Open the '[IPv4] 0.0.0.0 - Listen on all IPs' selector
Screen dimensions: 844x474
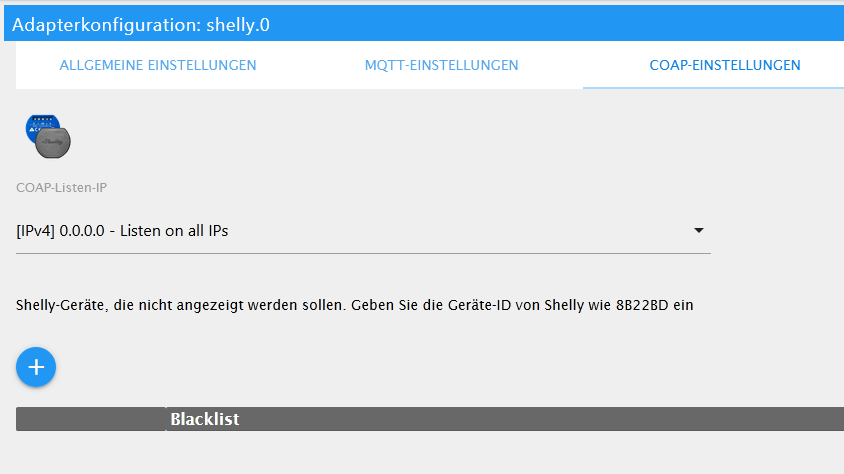tap(363, 231)
